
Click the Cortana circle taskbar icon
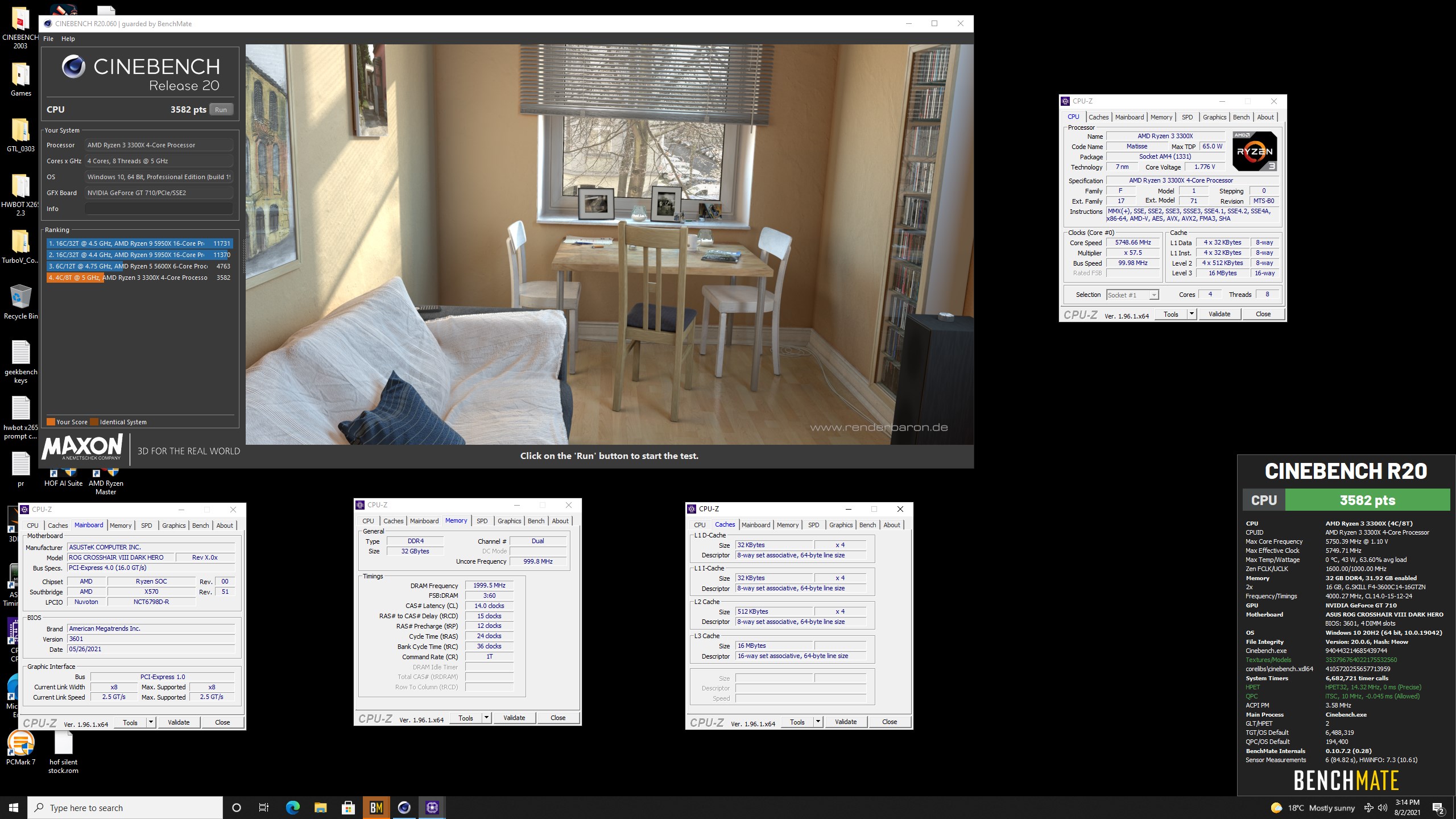click(237, 808)
